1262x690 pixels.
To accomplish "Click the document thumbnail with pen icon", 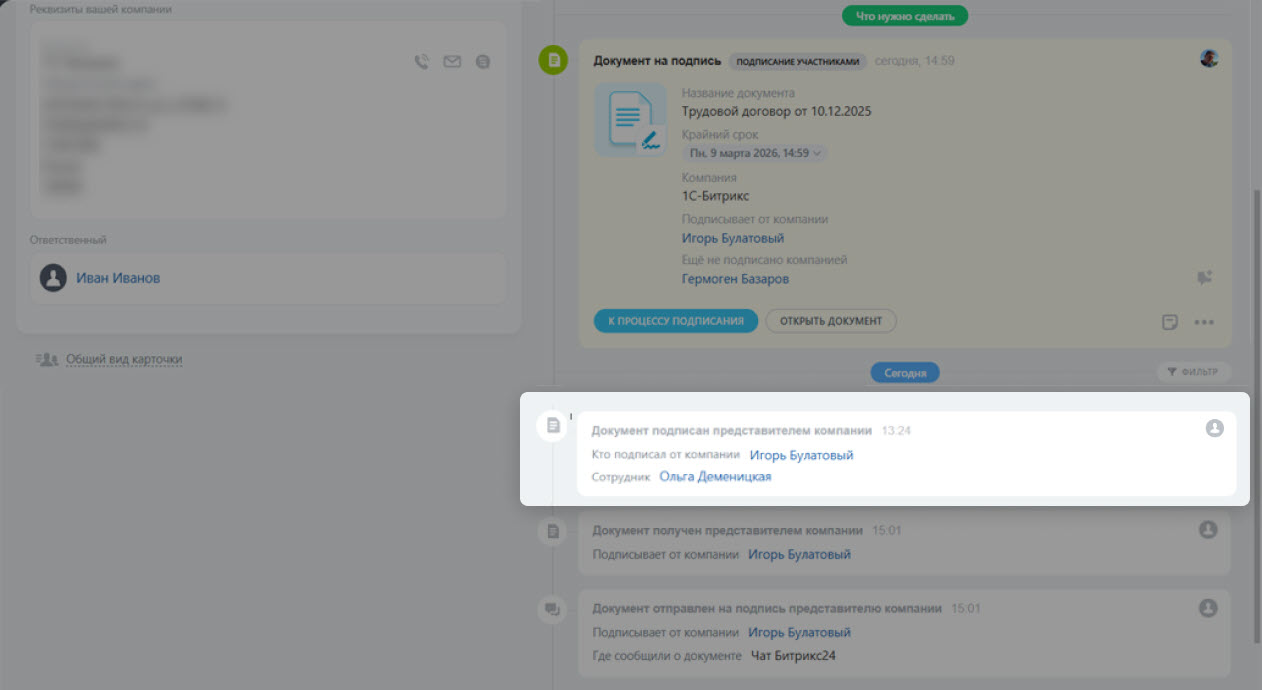I will click(630, 120).
